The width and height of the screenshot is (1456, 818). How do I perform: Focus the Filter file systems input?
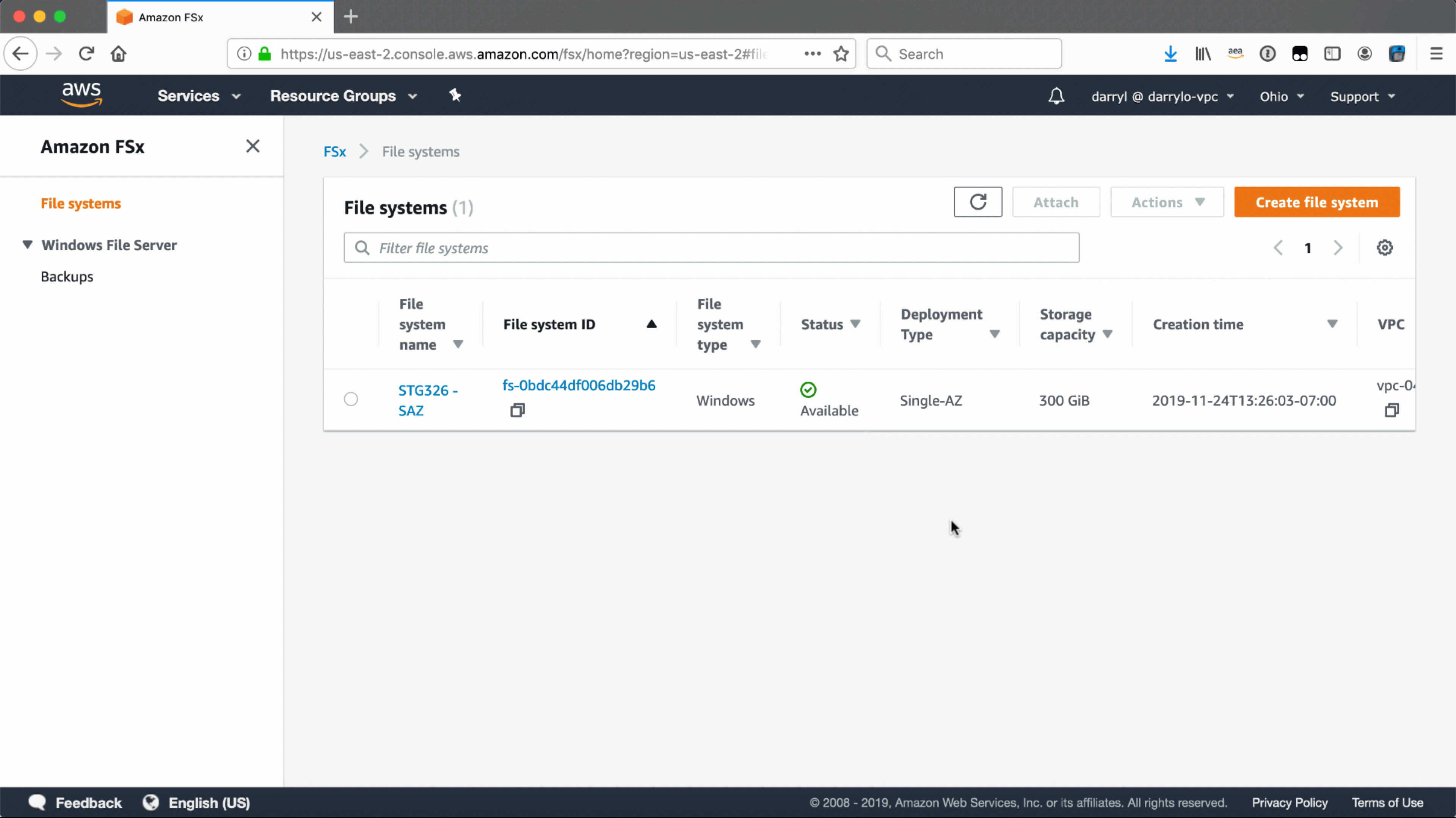coord(712,248)
